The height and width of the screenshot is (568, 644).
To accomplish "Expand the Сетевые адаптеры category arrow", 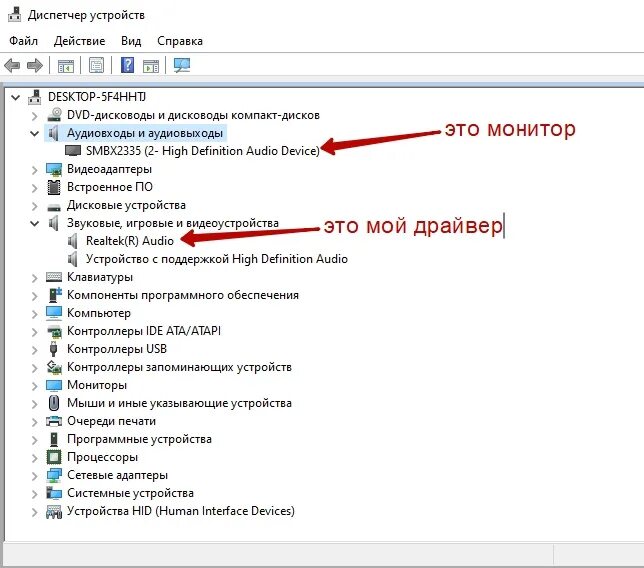I will click(x=35, y=476).
